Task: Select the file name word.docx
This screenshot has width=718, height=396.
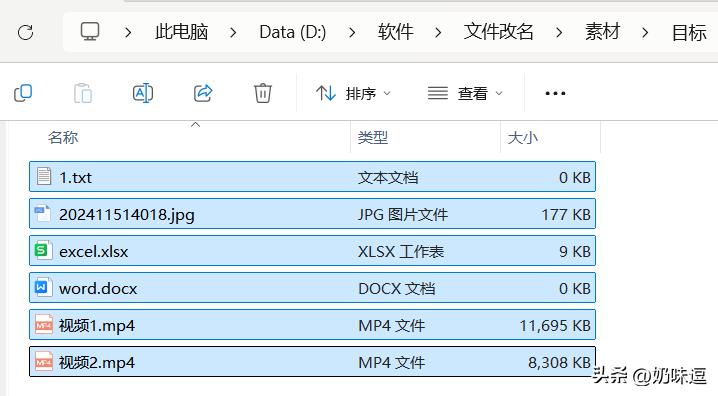Action: click(x=98, y=288)
